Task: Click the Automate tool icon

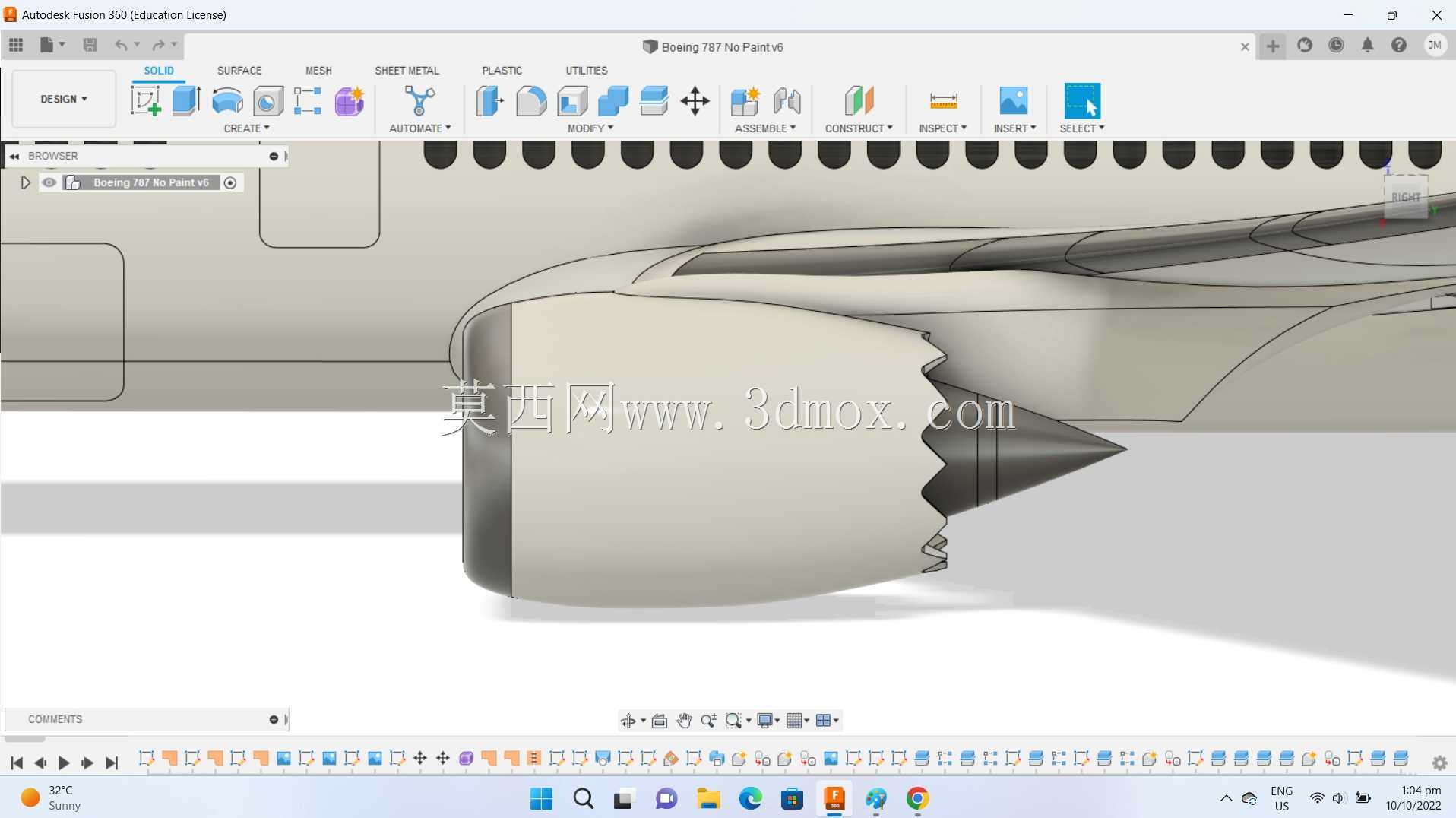Action: tap(419, 100)
